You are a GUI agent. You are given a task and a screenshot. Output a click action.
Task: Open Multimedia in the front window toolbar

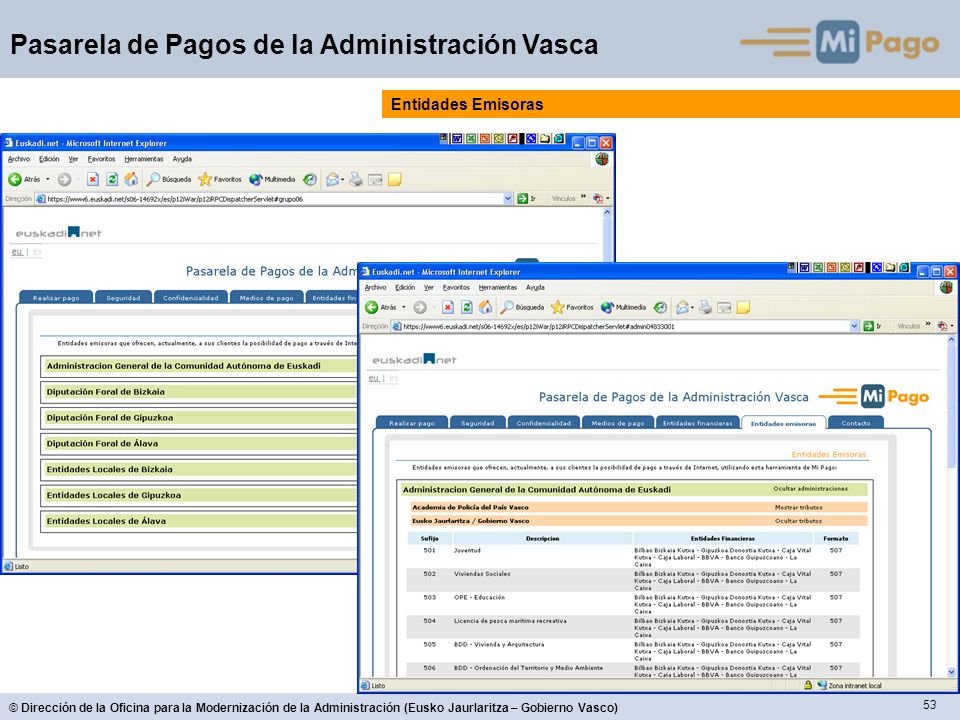(x=623, y=307)
